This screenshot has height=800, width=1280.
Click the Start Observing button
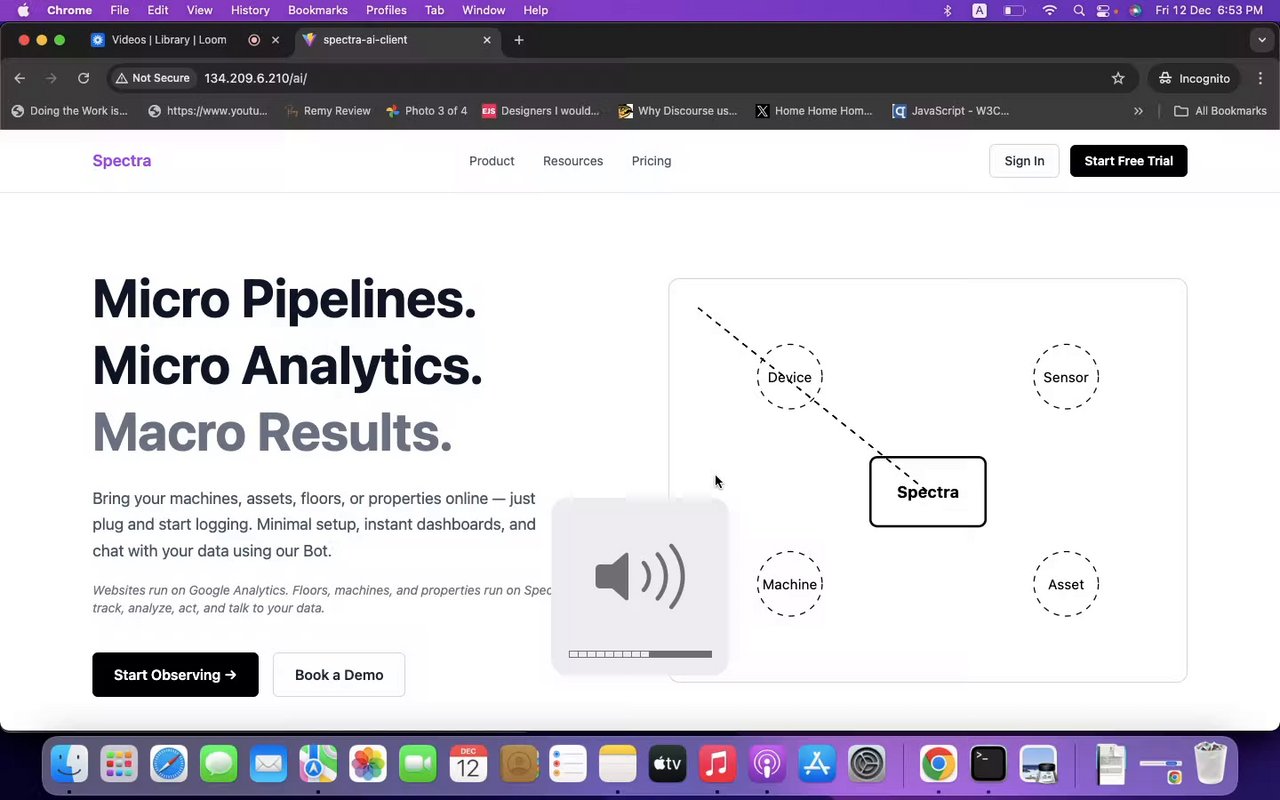(175, 675)
